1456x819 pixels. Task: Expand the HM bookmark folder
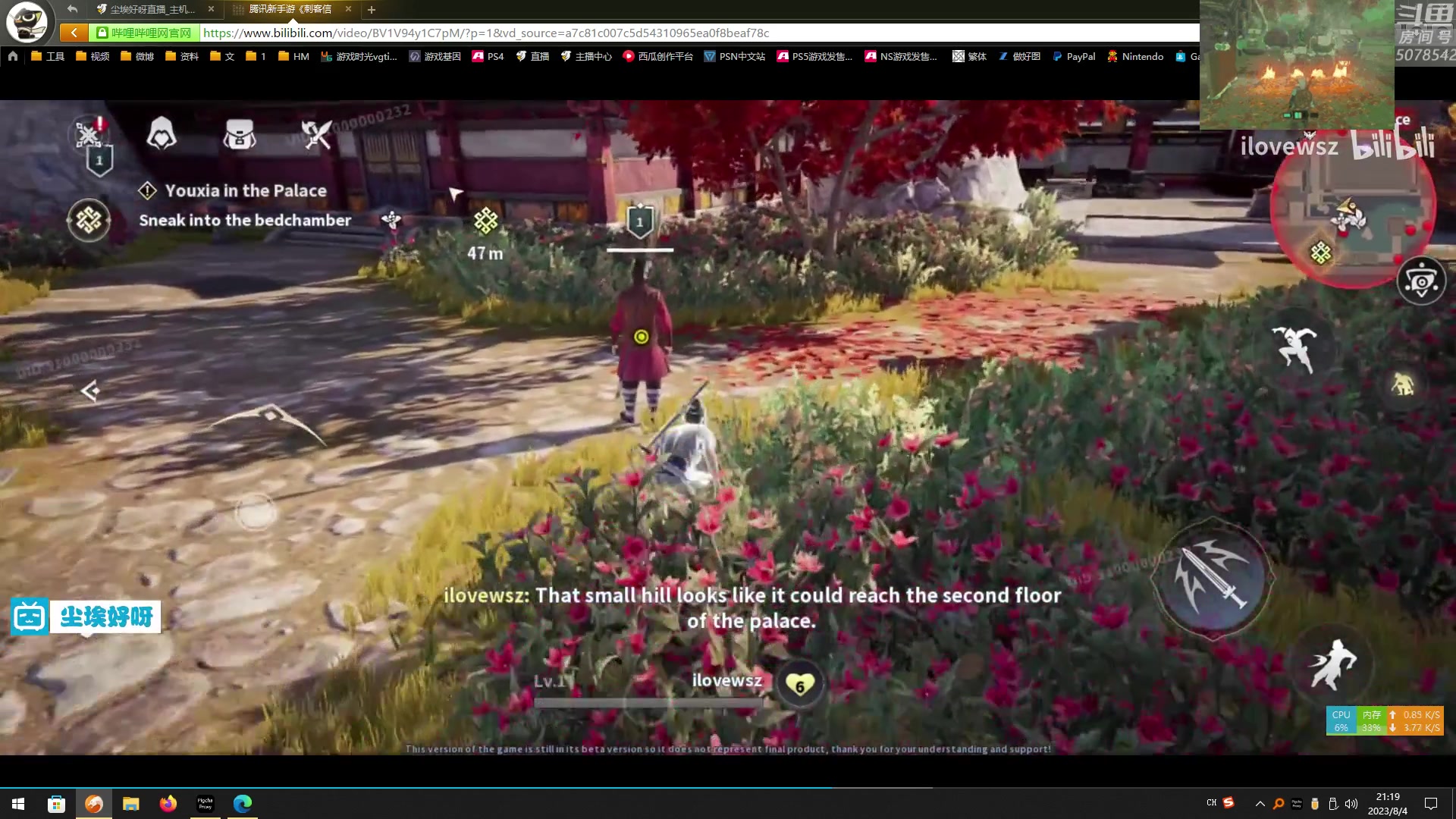pos(294,56)
